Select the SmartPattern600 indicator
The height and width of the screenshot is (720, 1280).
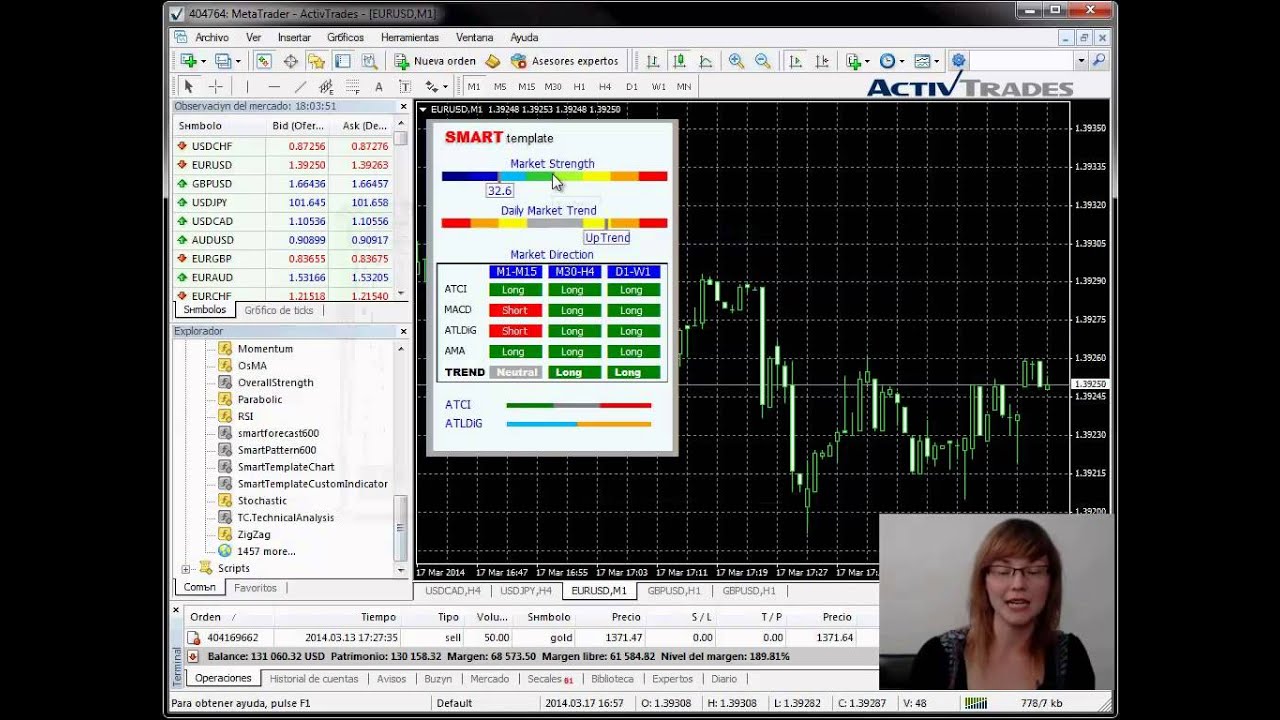pos(276,450)
